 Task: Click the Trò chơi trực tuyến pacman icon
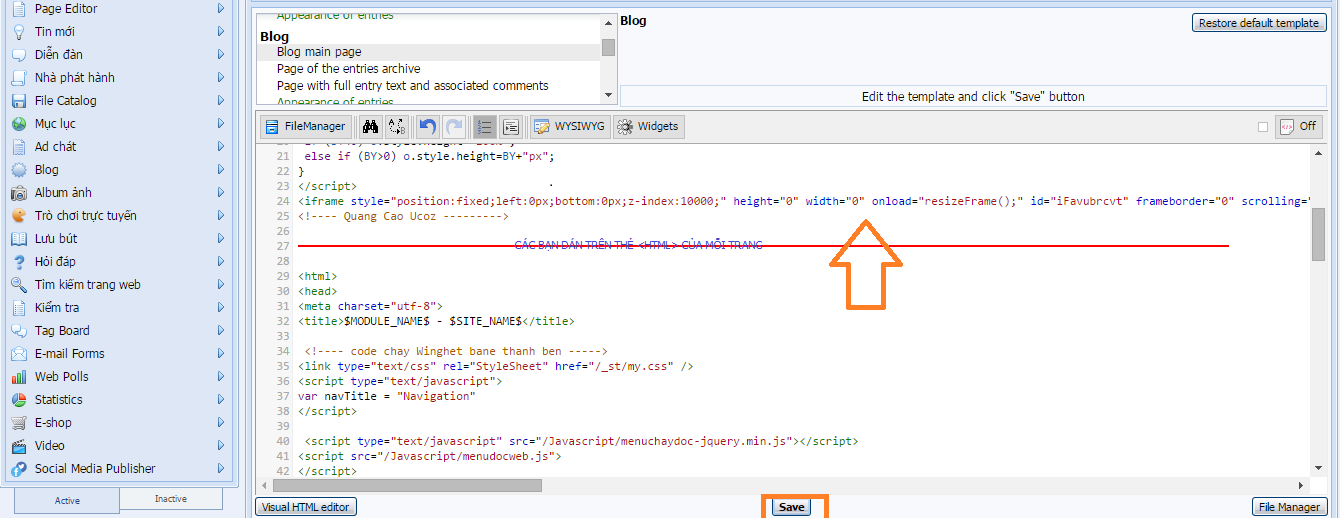tap(18, 215)
